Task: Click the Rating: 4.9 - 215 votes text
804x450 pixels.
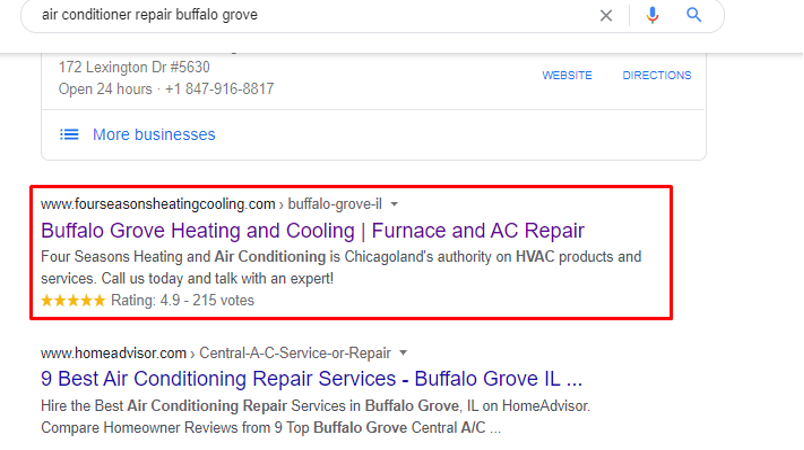Action: pos(183,300)
